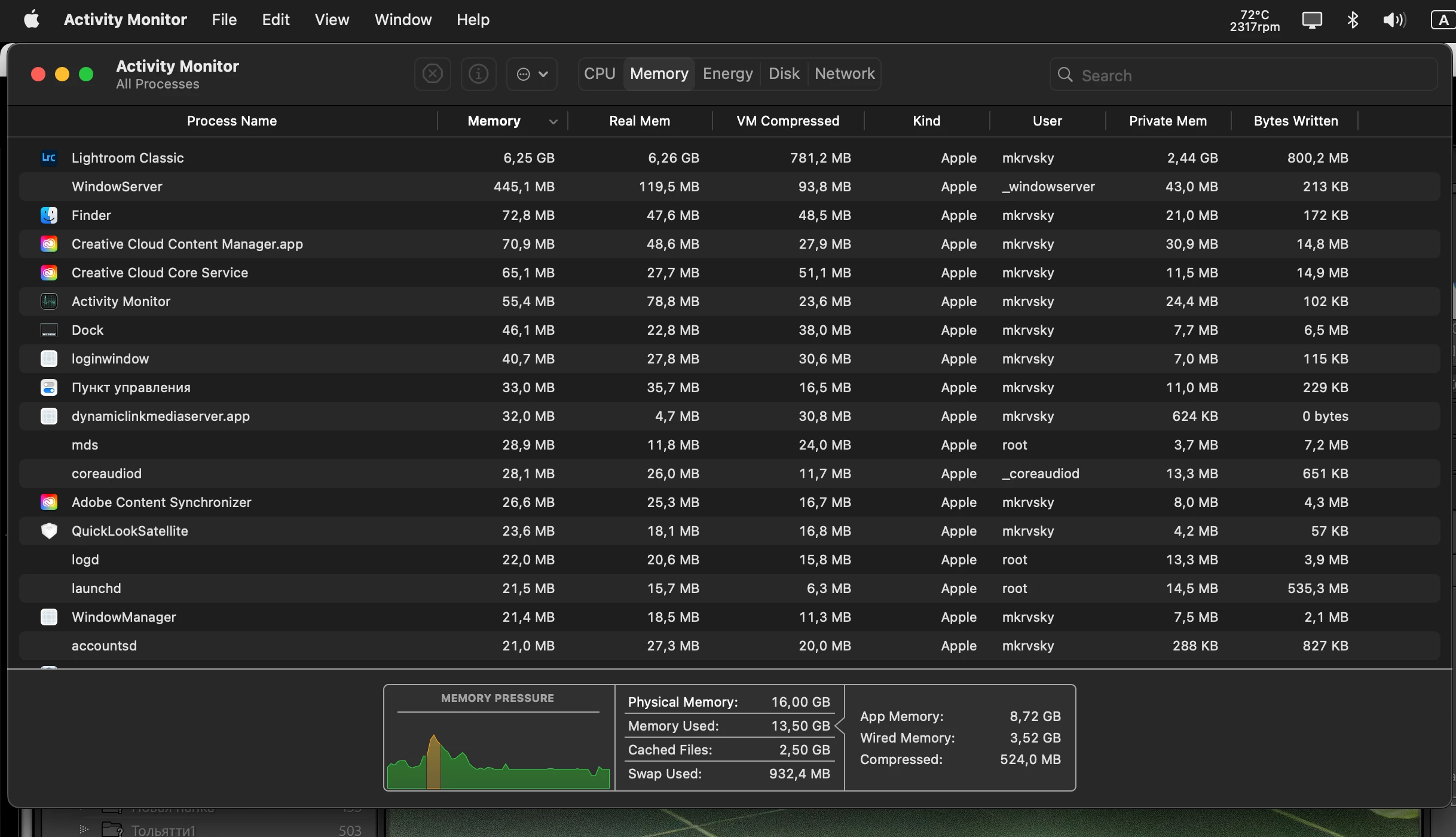Click the QuickLookSatellite shield icon

(x=49, y=531)
